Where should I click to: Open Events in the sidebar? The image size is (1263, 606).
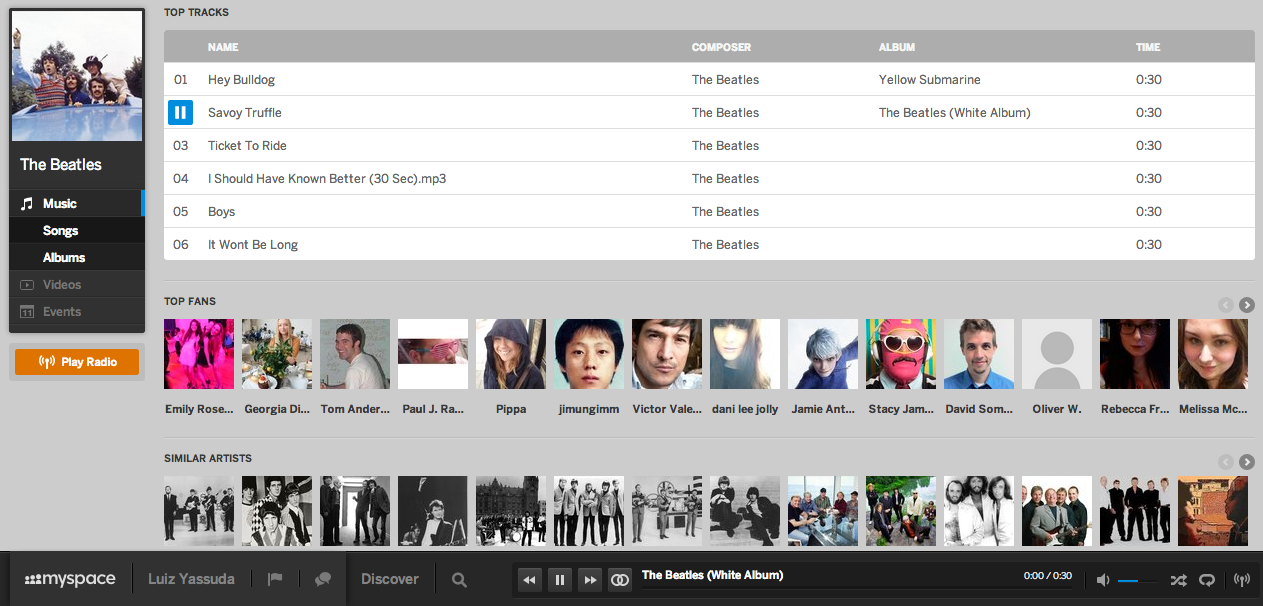click(x=77, y=311)
